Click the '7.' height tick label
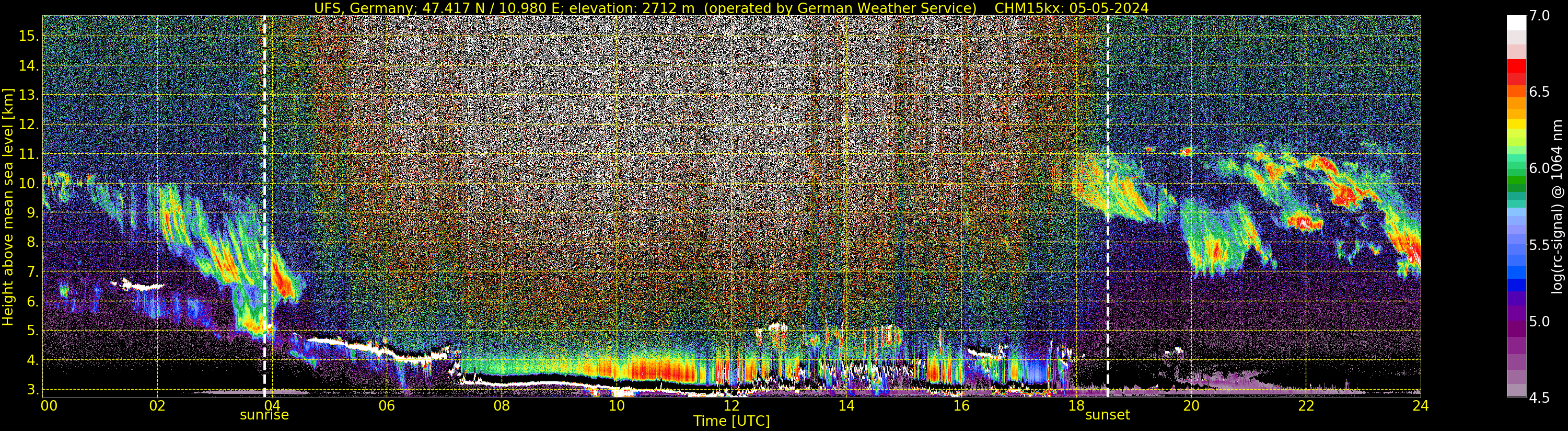The image size is (1568, 431). (x=33, y=272)
